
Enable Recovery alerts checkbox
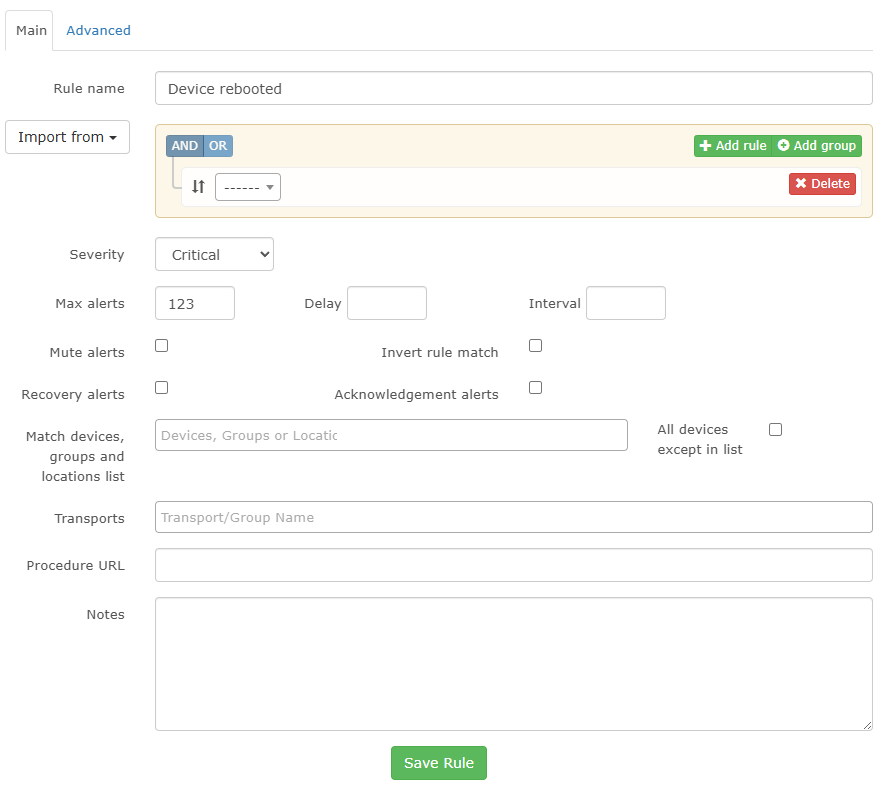pos(162,388)
